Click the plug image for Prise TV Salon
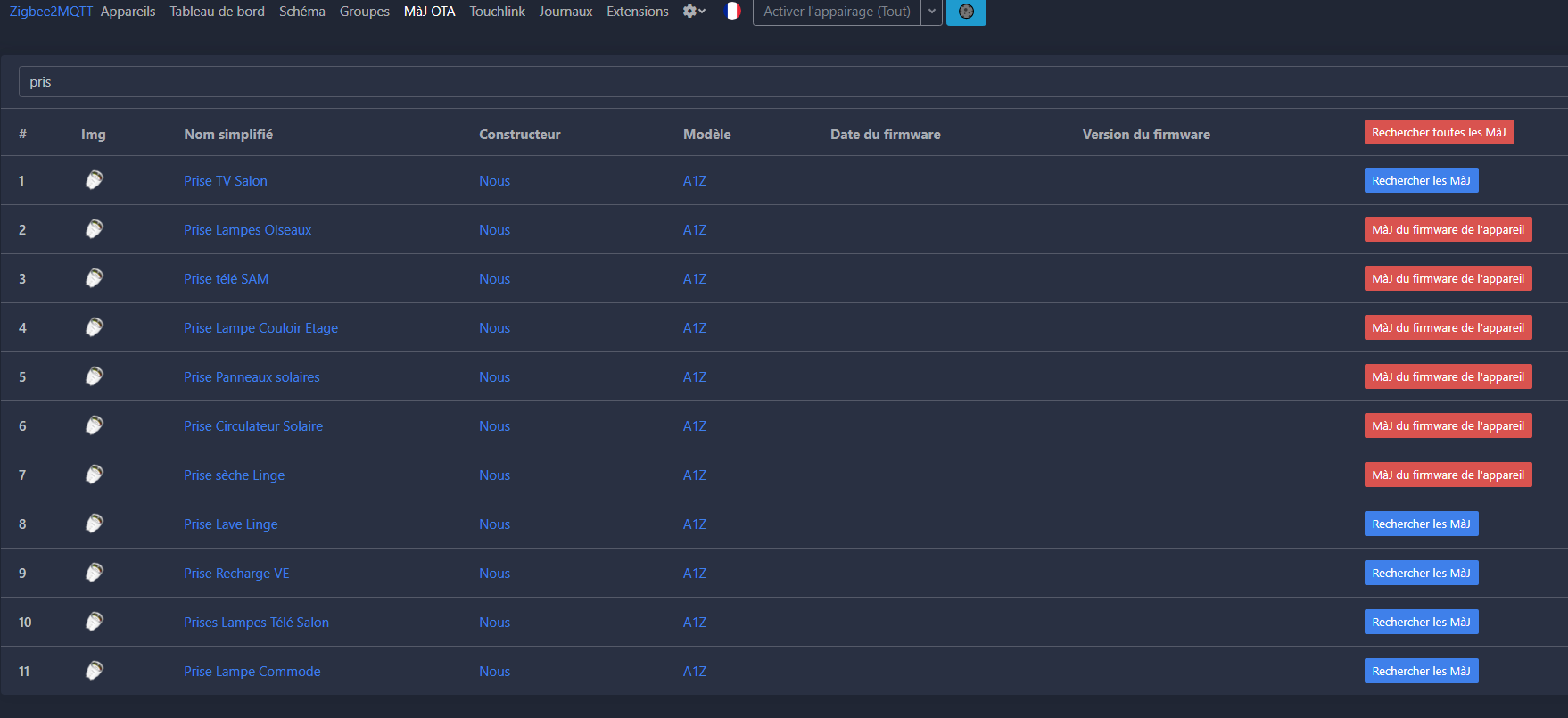The width and height of the screenshot is (1568, 718). coord(94,180)
